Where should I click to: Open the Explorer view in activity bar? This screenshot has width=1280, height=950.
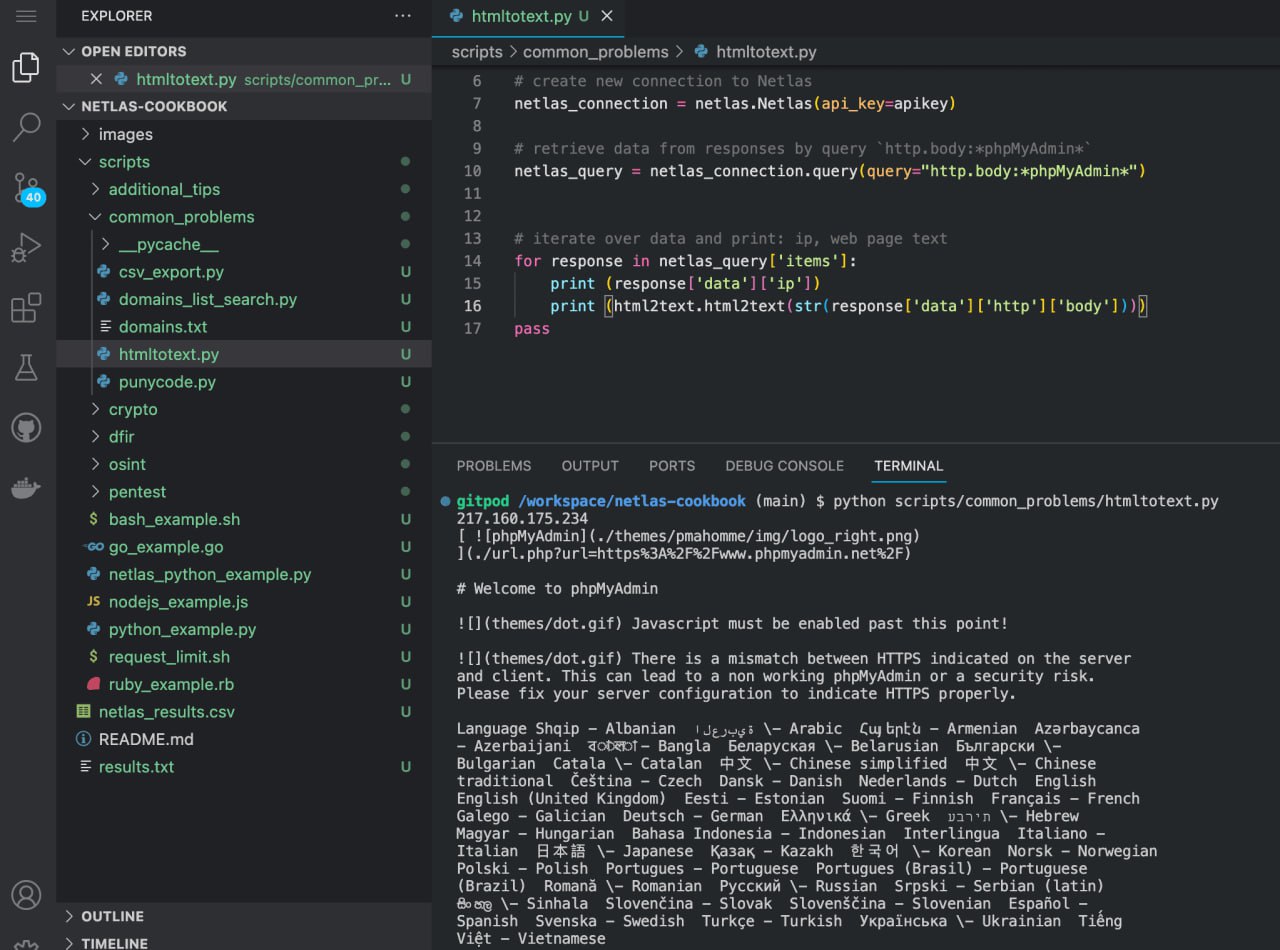pos(26,67)
